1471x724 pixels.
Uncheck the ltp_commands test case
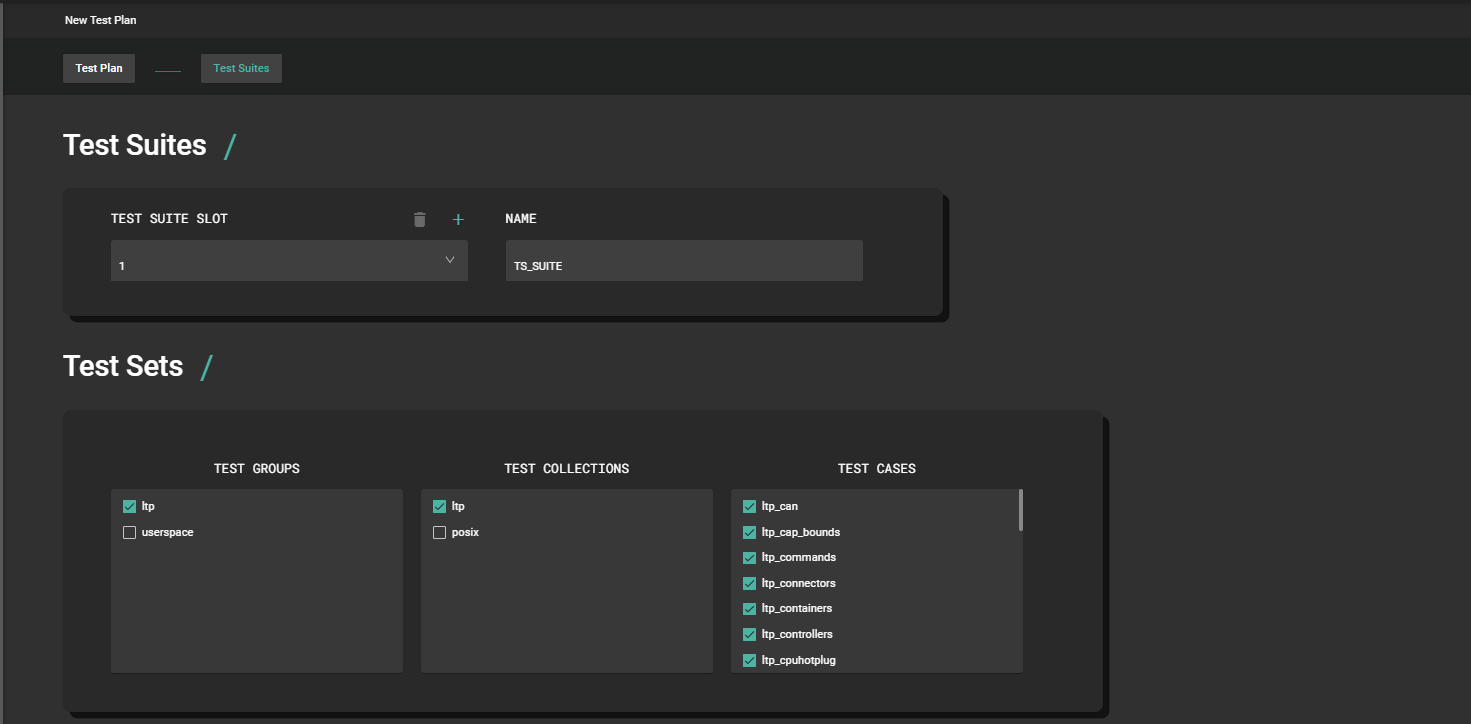[749, 558]
